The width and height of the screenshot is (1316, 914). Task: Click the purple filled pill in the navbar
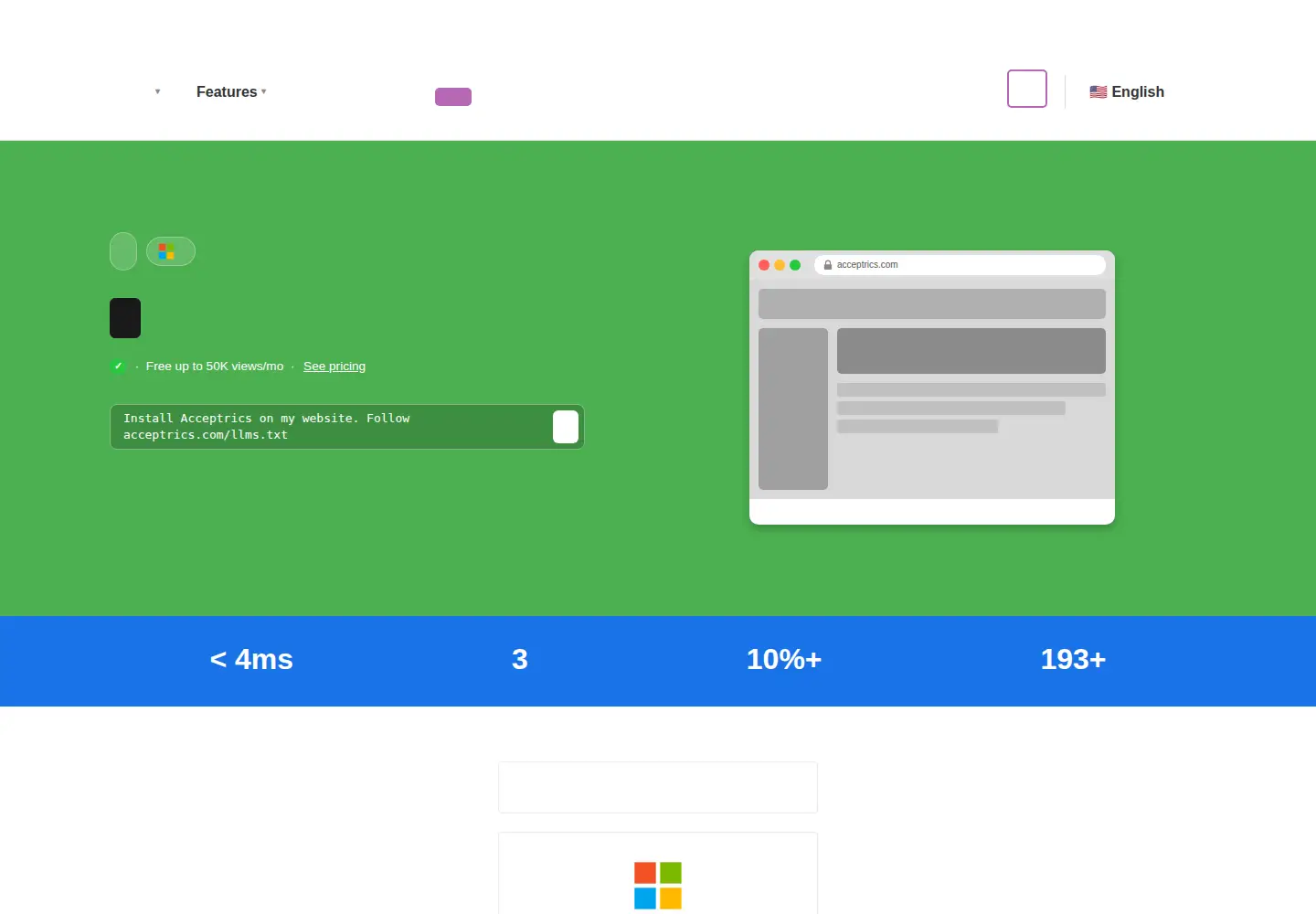453,97
